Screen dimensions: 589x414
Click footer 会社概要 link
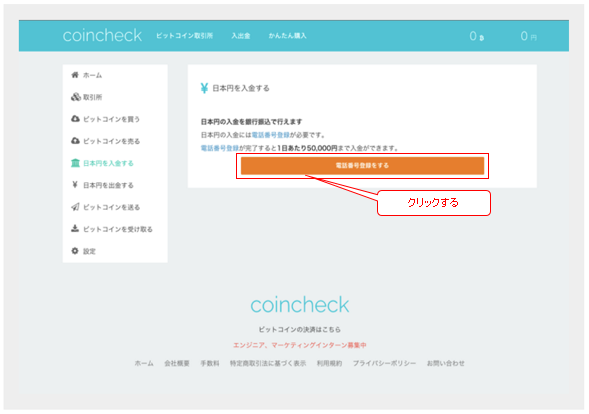[x=177, y=363]
